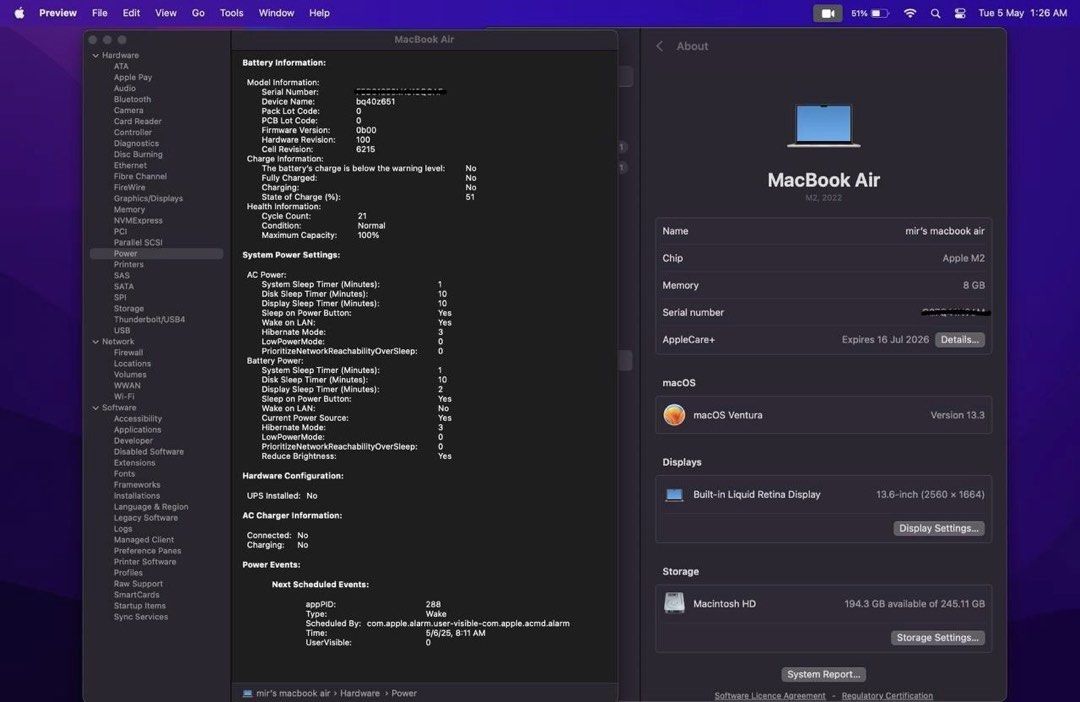Open Storage Settings
This screenshot has height=702, width=1080.
tap(937, 638)
